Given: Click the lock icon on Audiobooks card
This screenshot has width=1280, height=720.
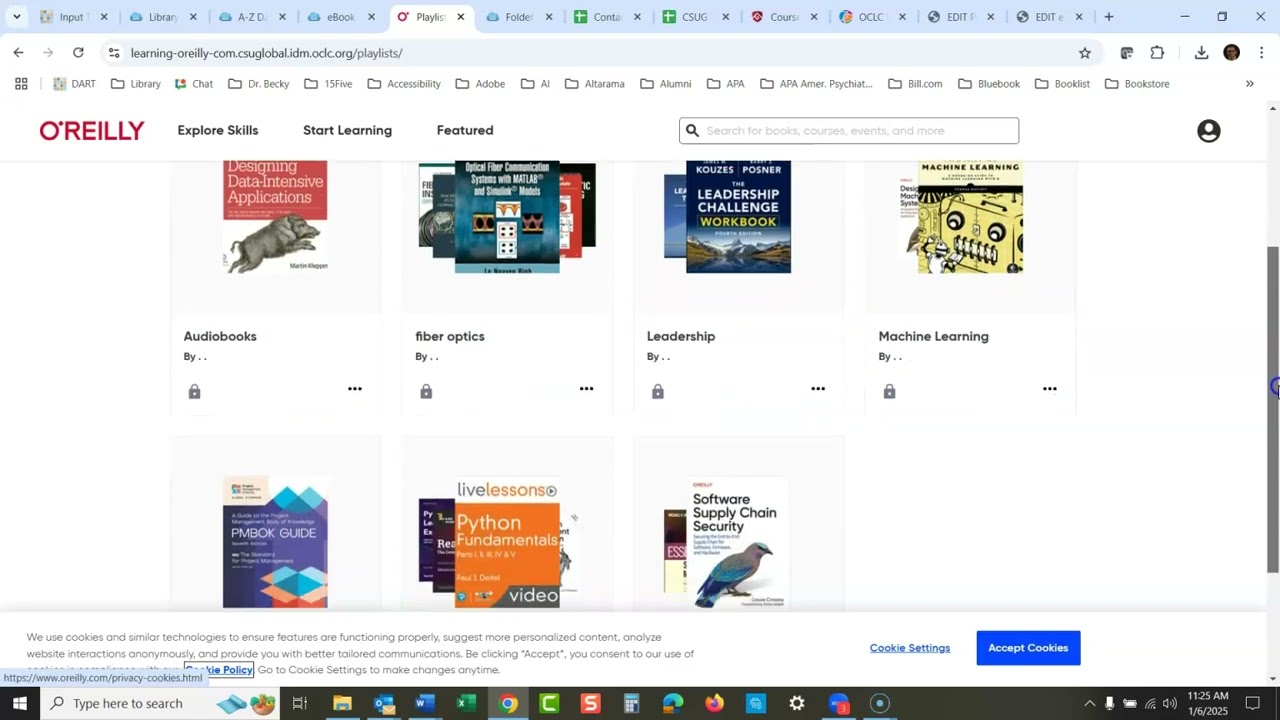Looking at the screenshot, I should tap(194, 391).
